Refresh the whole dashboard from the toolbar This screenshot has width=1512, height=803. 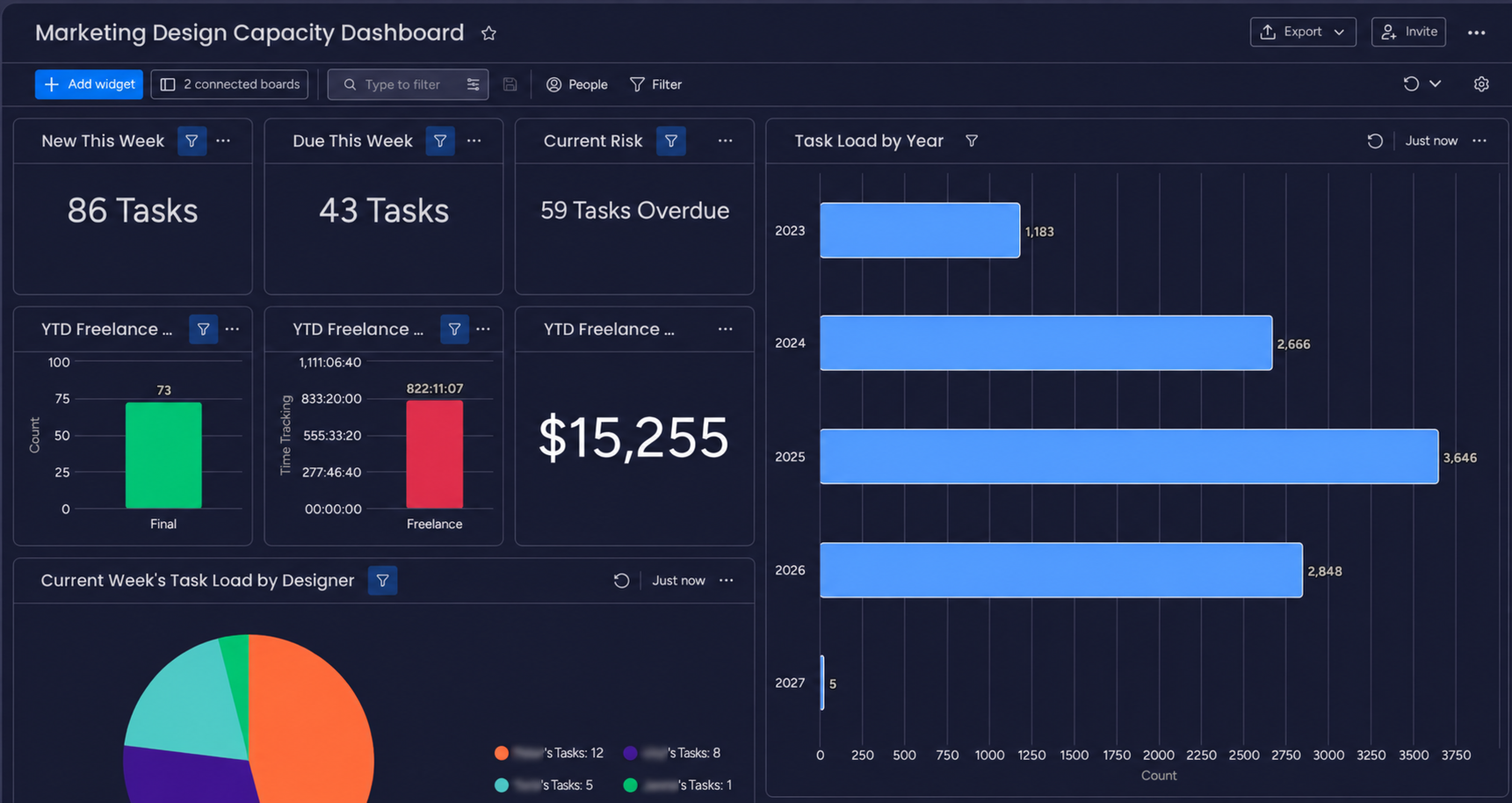point(1411,84)
